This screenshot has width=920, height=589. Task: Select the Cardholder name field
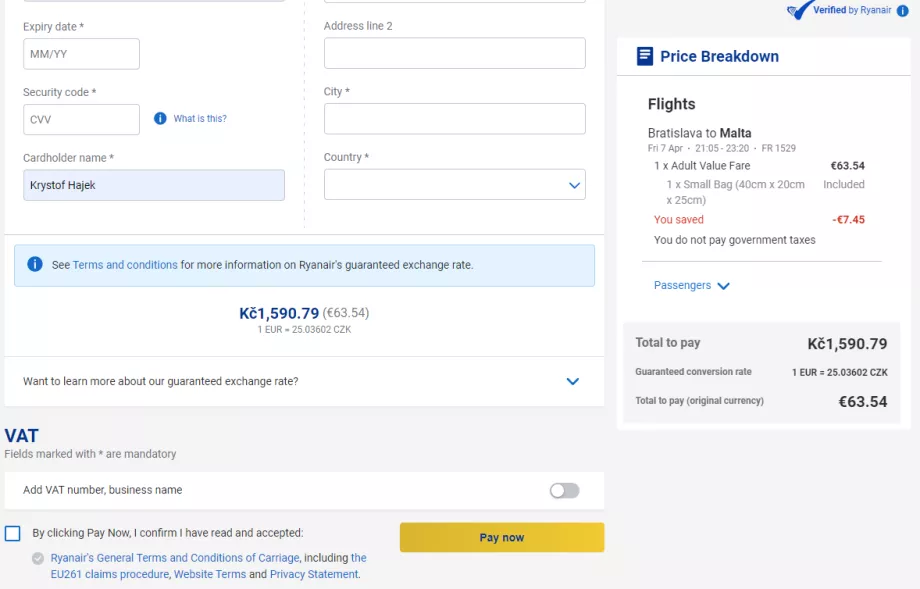point(154,185)
